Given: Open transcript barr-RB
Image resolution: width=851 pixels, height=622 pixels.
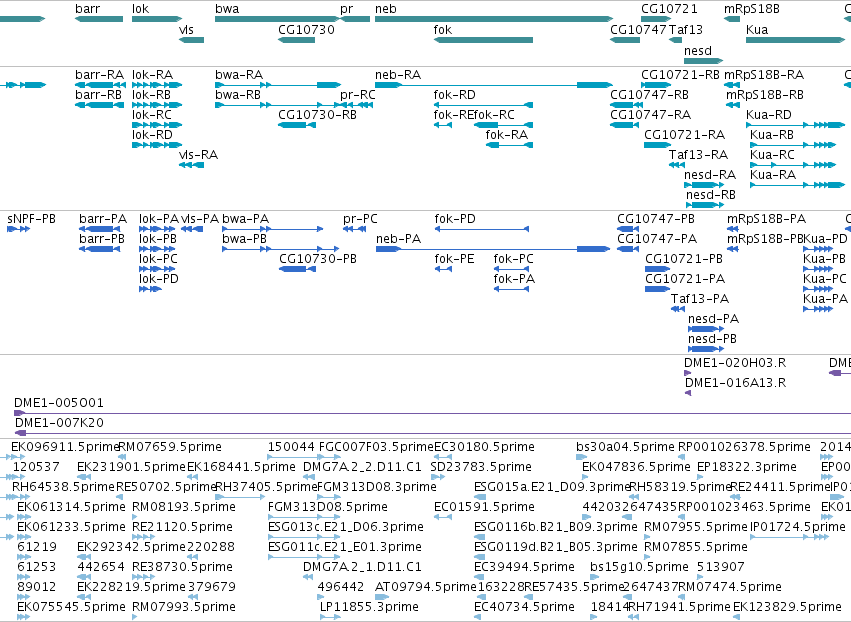Looking at the screenshot, I should (99, 95).
